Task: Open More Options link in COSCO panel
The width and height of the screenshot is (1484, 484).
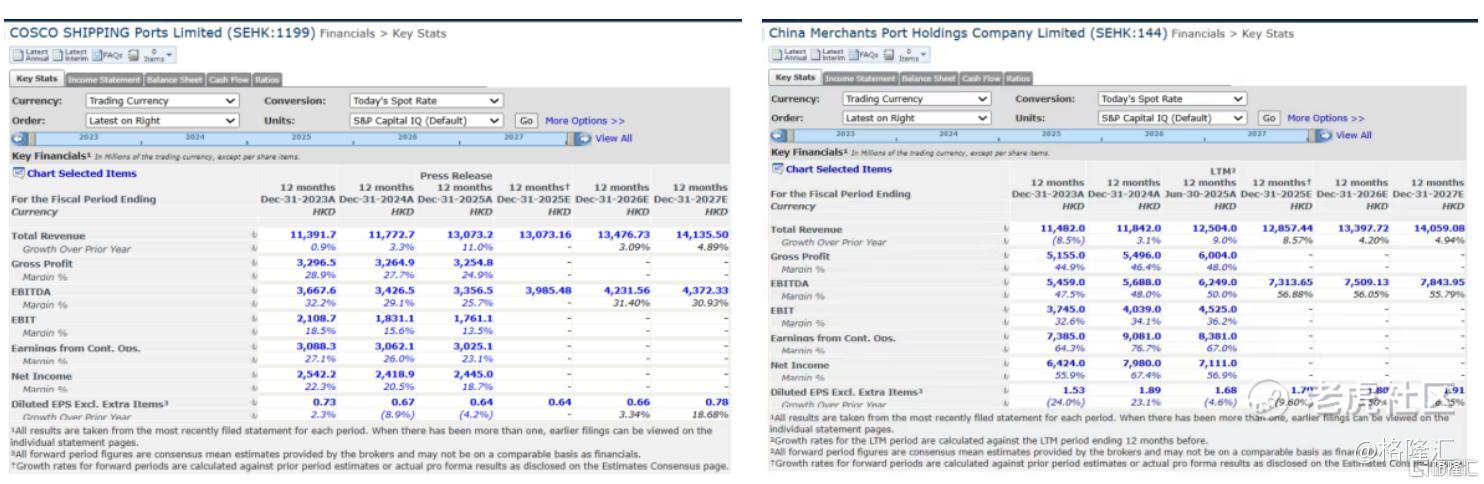Action: pos(585,121)
